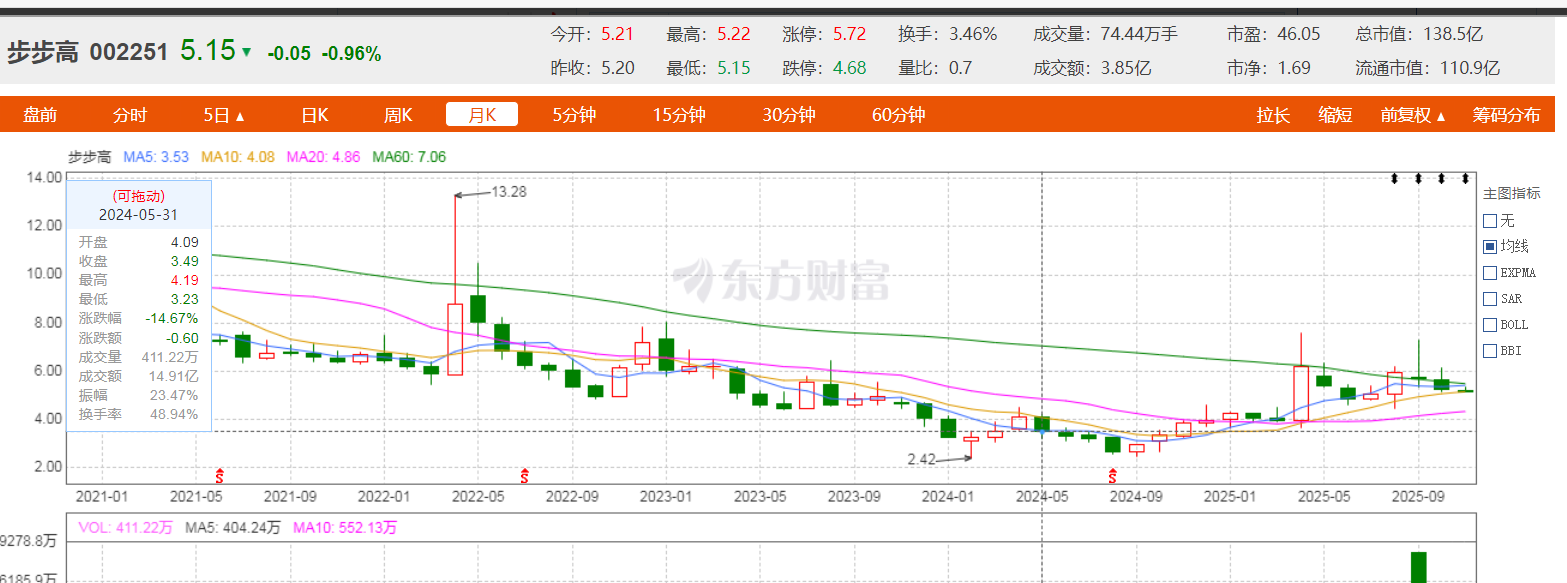Switch to the 5分钟 chart

[574, 115]
